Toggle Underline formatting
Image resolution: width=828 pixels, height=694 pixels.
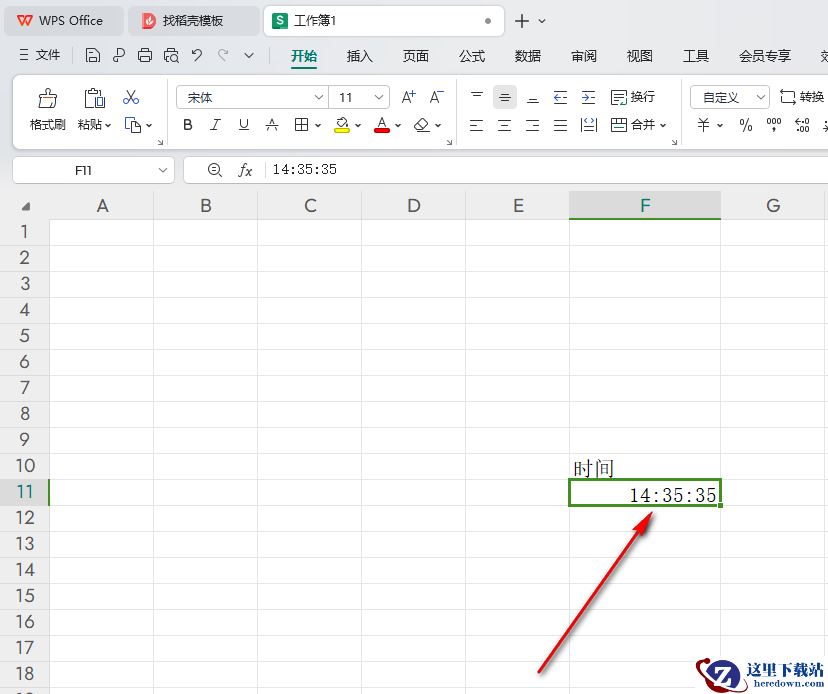[243, 125]
